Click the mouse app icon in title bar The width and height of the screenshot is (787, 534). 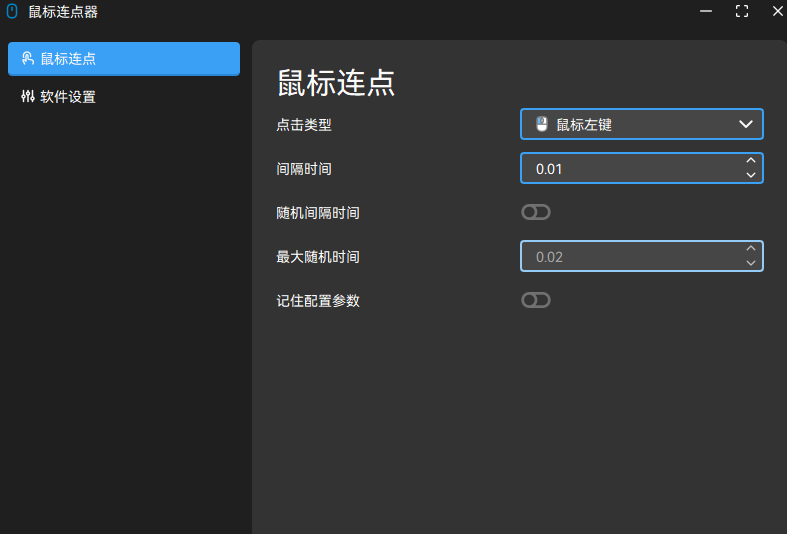(12, 12)
